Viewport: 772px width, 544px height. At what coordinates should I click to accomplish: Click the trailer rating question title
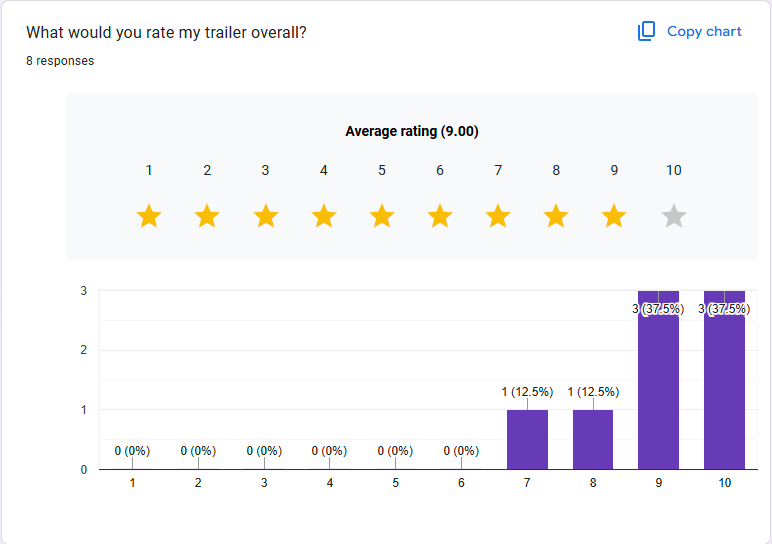(x=166, y=33)
